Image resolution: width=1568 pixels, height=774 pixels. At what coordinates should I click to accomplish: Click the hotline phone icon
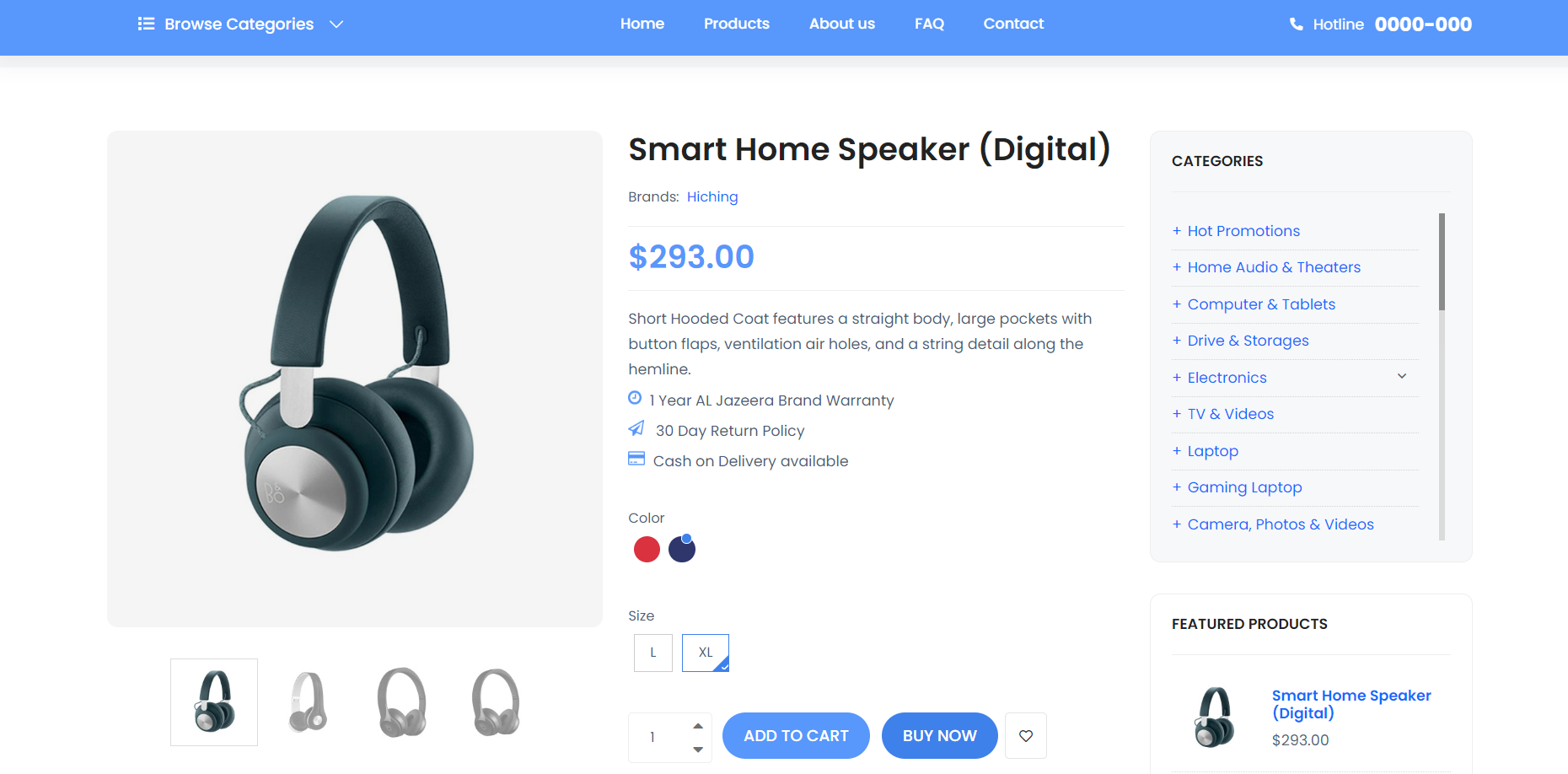(1297, 24)
